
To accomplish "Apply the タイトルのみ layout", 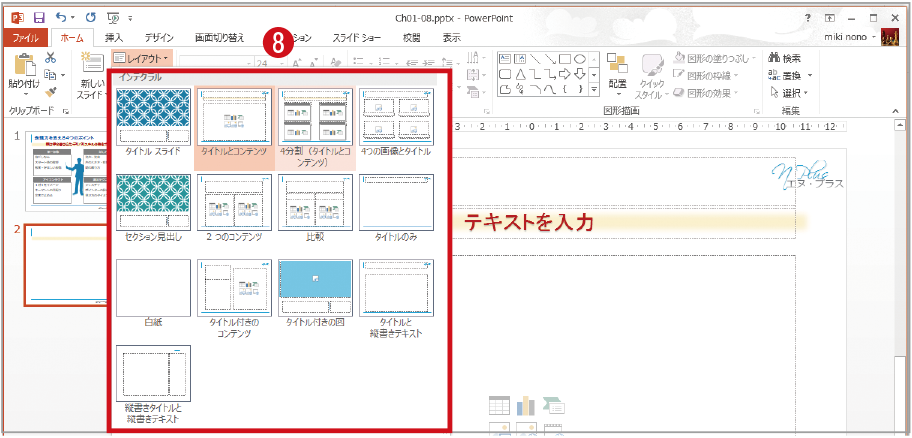I will (397, 208).
